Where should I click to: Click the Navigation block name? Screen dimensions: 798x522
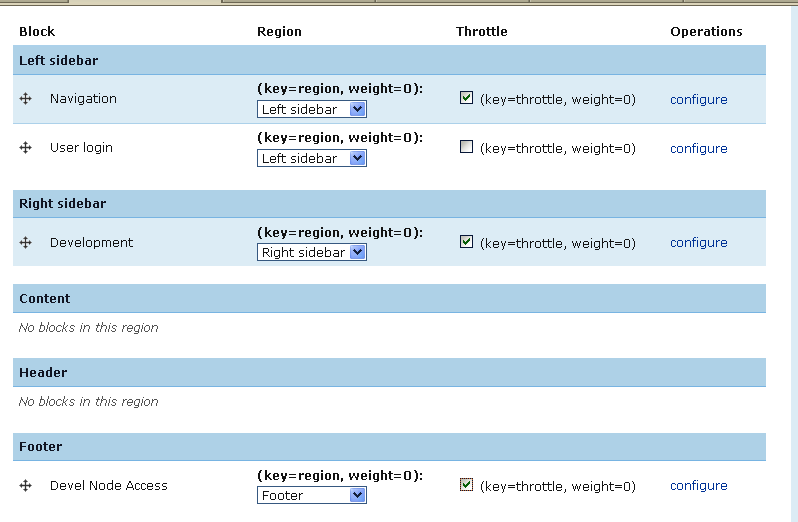(x=83, y=99)
